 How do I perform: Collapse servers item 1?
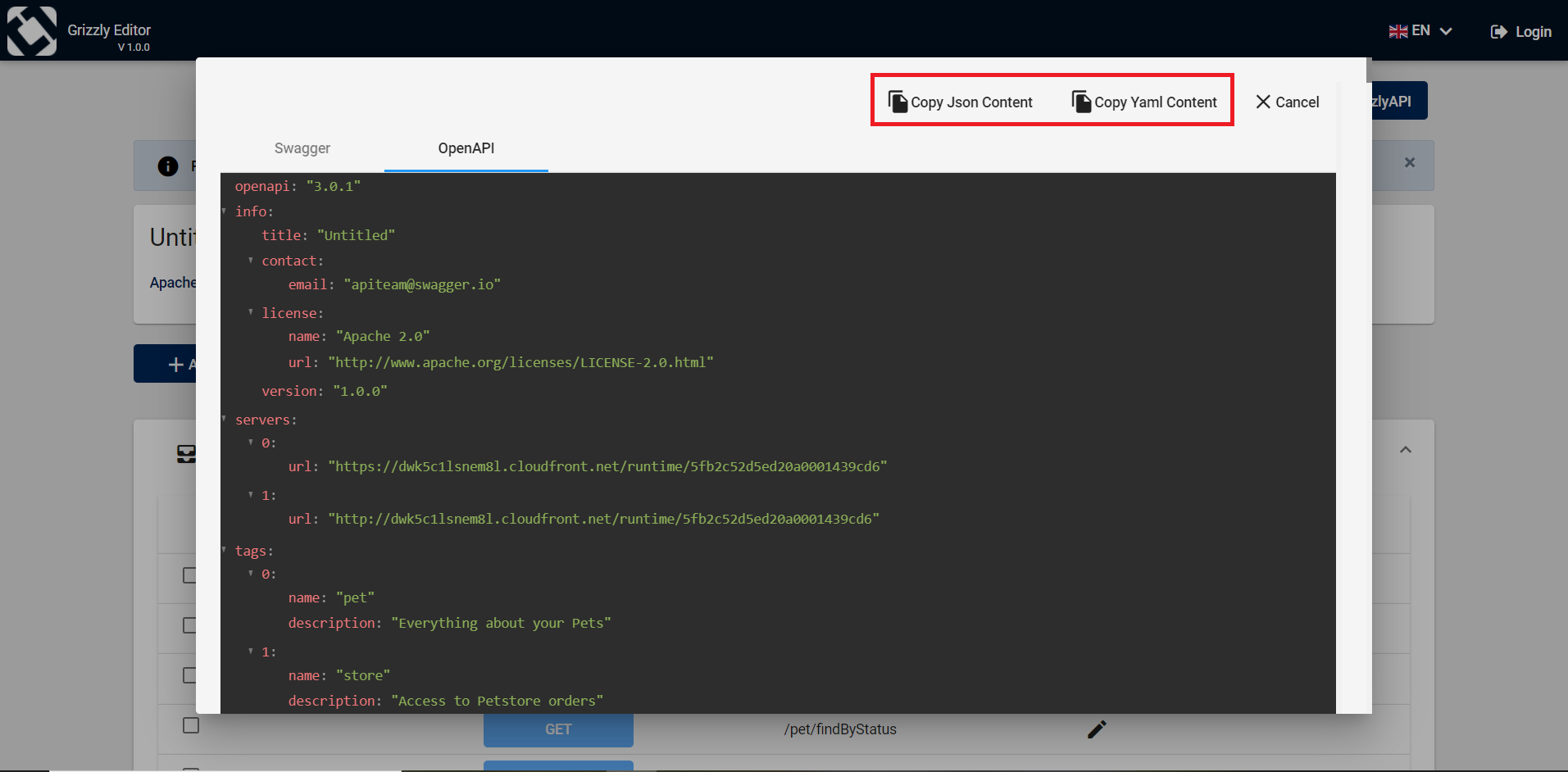tap(251, 494)
